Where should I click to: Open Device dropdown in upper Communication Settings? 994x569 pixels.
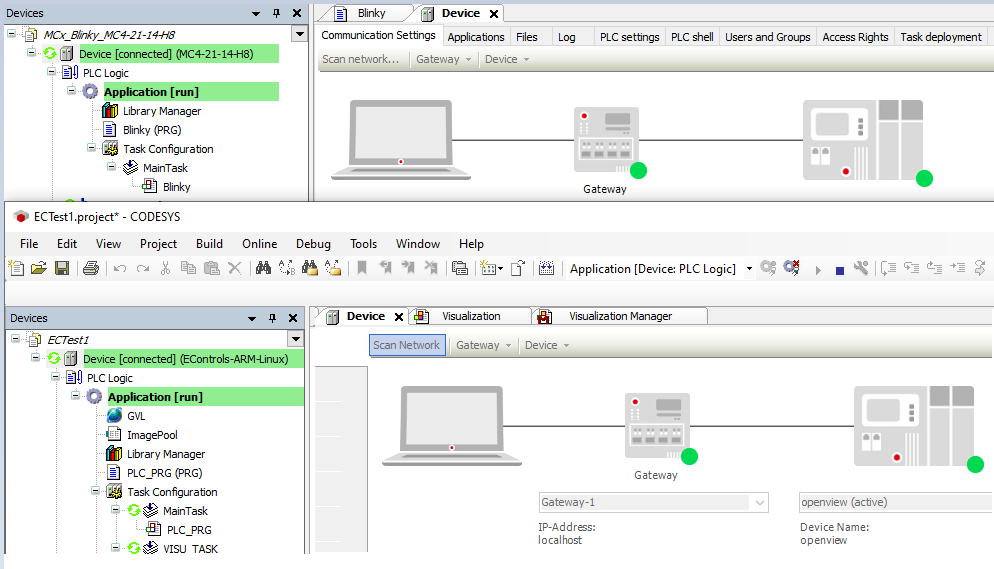[507, 59]
